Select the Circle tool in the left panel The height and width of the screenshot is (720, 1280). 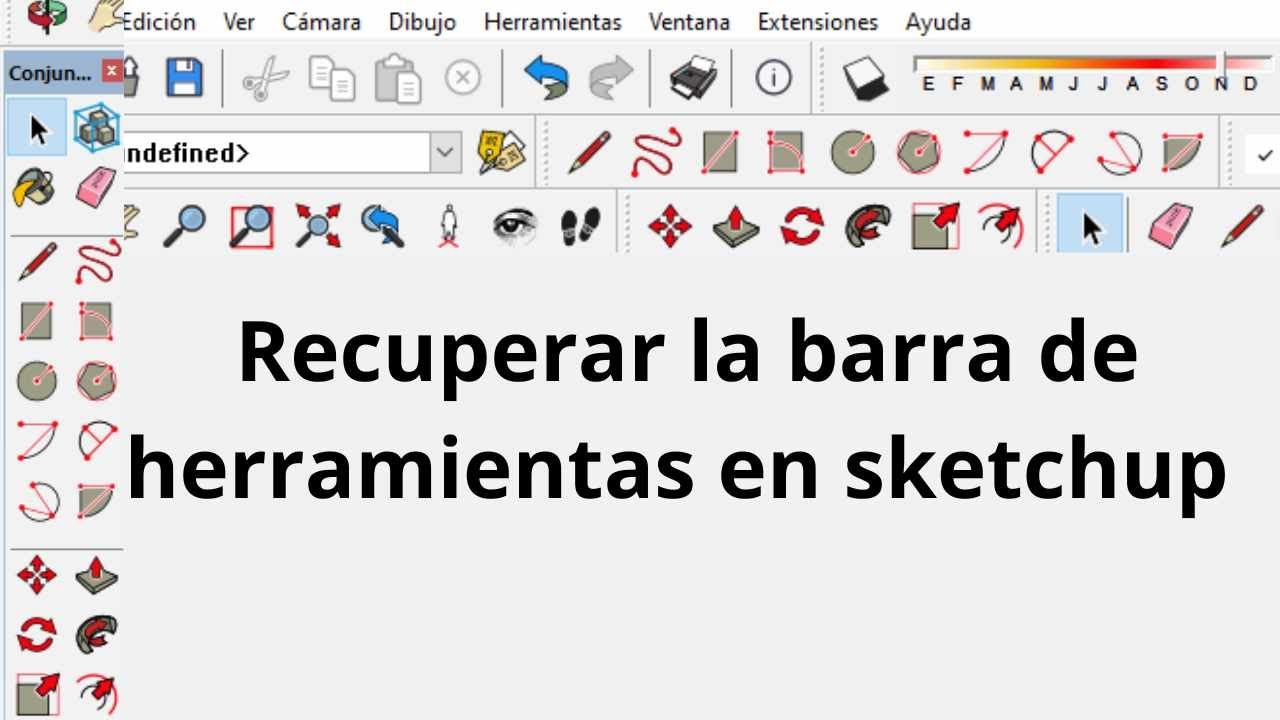click(x=37, y=380)
